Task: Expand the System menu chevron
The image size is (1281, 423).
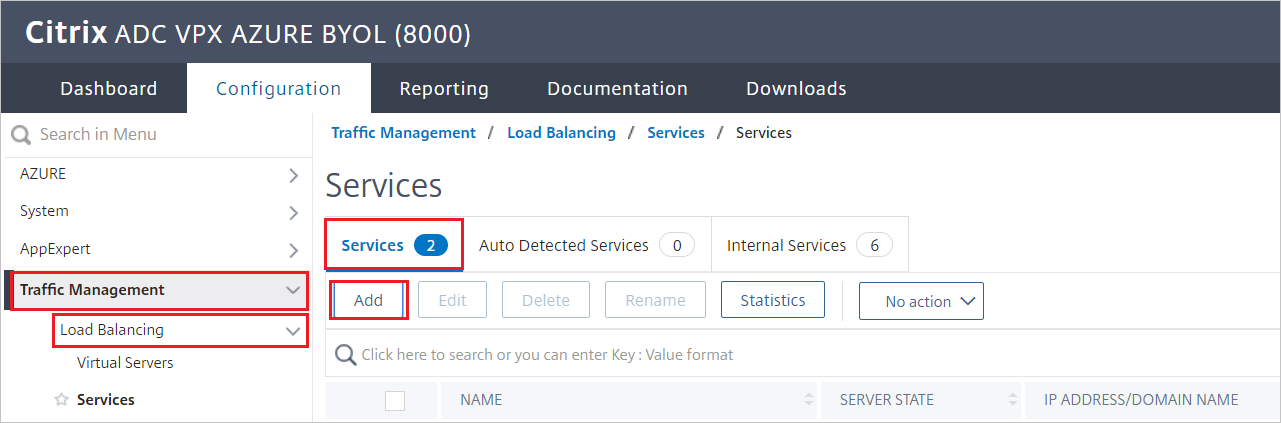Action: point(293,212)
